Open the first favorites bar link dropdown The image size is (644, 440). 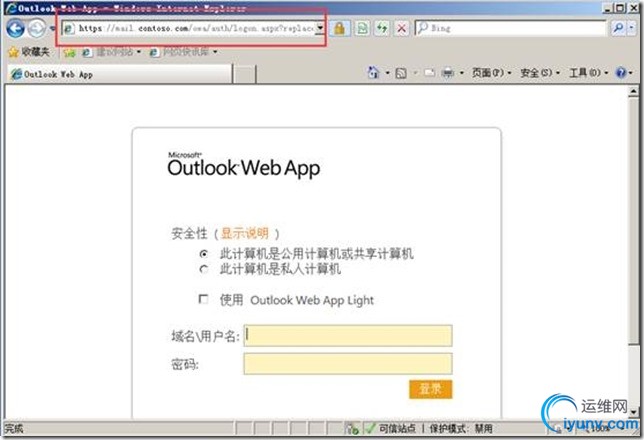138,52
